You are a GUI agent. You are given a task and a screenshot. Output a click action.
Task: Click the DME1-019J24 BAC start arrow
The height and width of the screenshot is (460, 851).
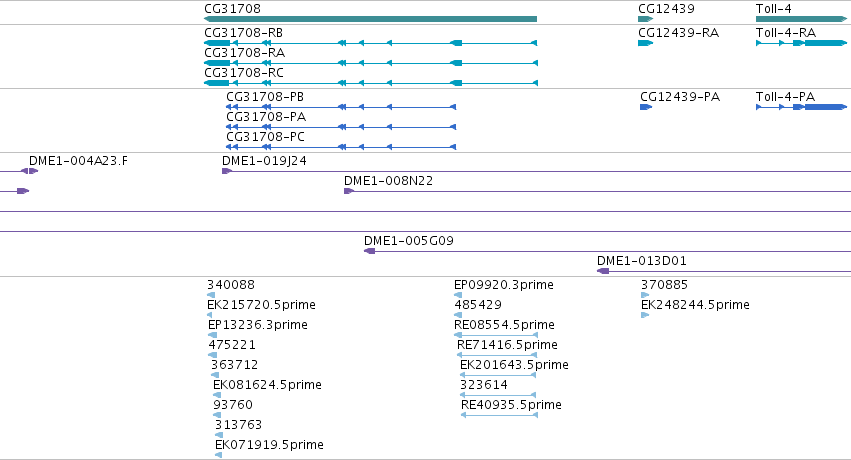click(x=227, y=171)
